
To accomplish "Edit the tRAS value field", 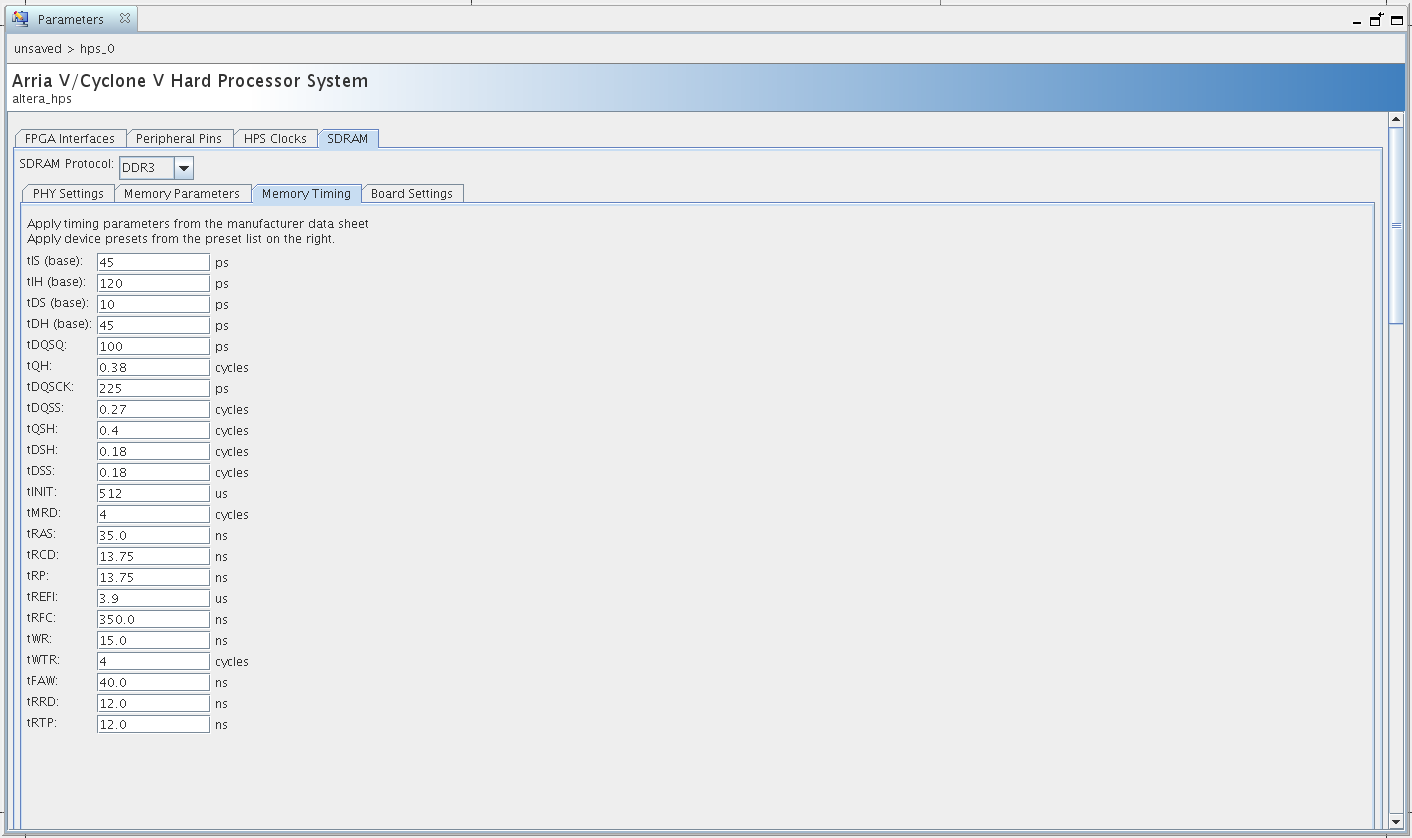I will click(153, 535).
